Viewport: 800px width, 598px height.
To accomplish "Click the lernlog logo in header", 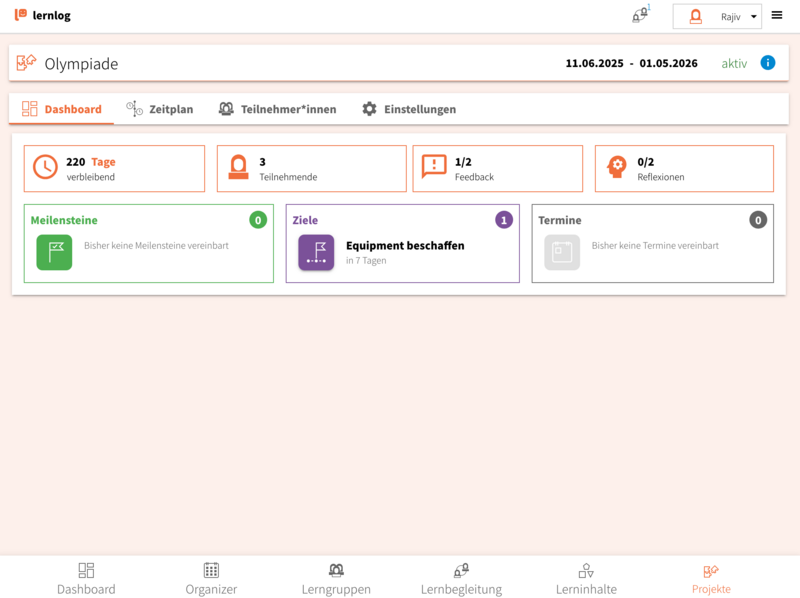I will (x=42, y=16).
